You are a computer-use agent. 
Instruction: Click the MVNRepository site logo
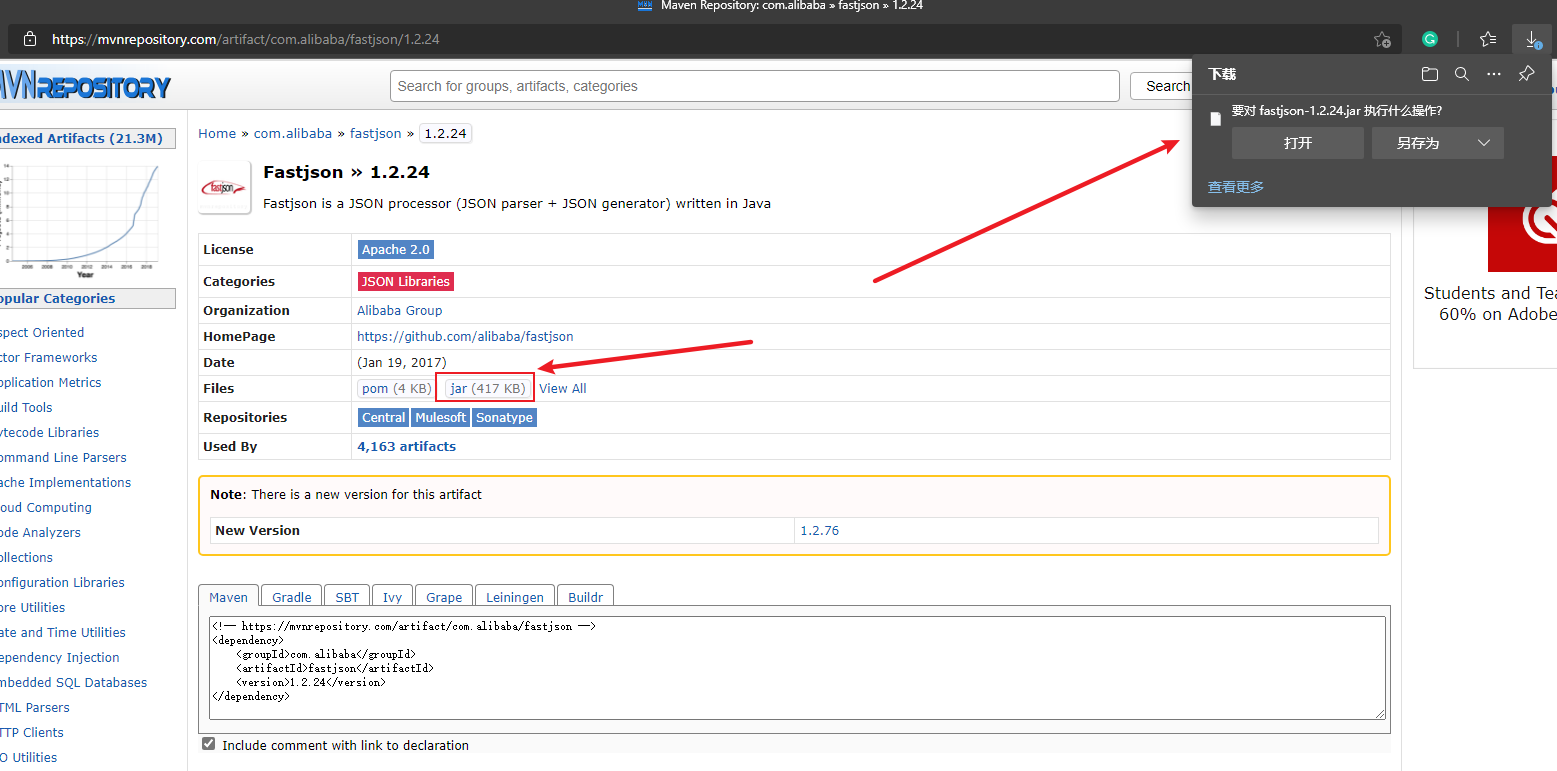85,86
